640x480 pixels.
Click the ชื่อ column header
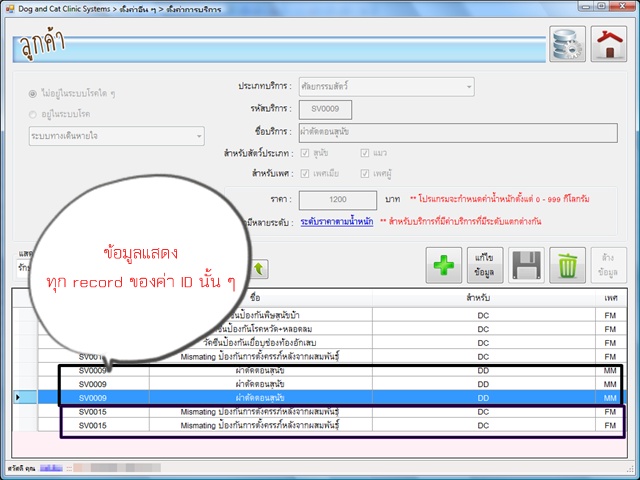point(255,298)
